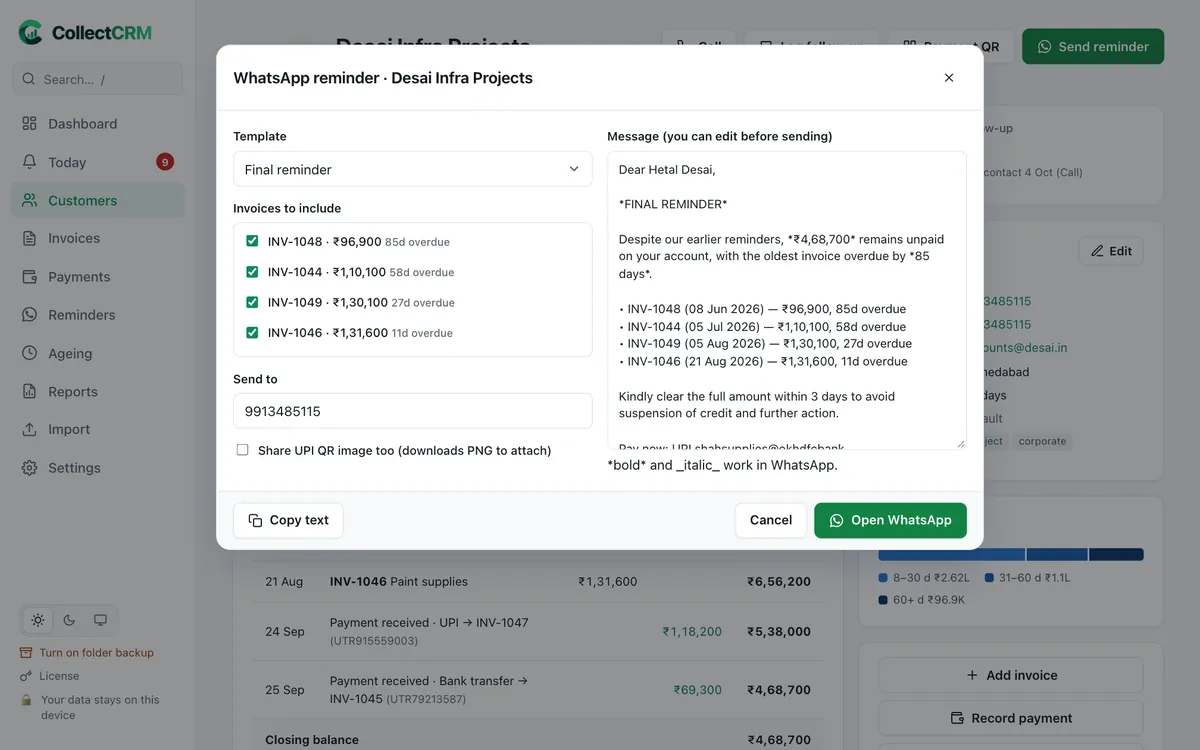
Task: Click the Open WhatsApp button
Action: pyautogui.click(x=890, y=520)
